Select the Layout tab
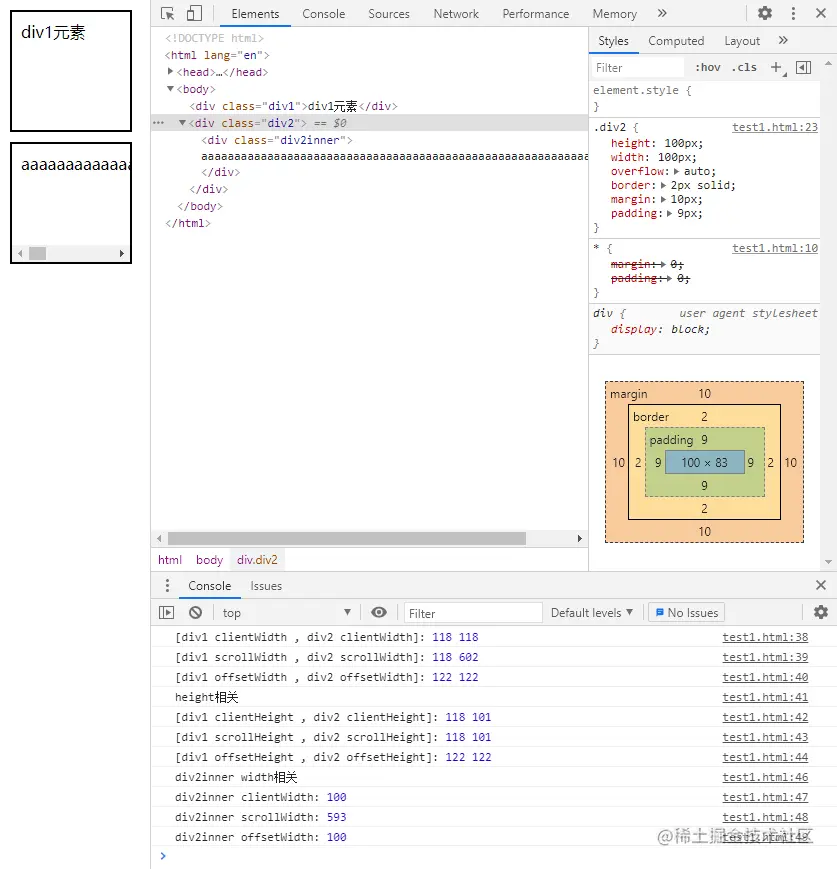The height and width of the screenshot is (869, 837). pos(742,41)
